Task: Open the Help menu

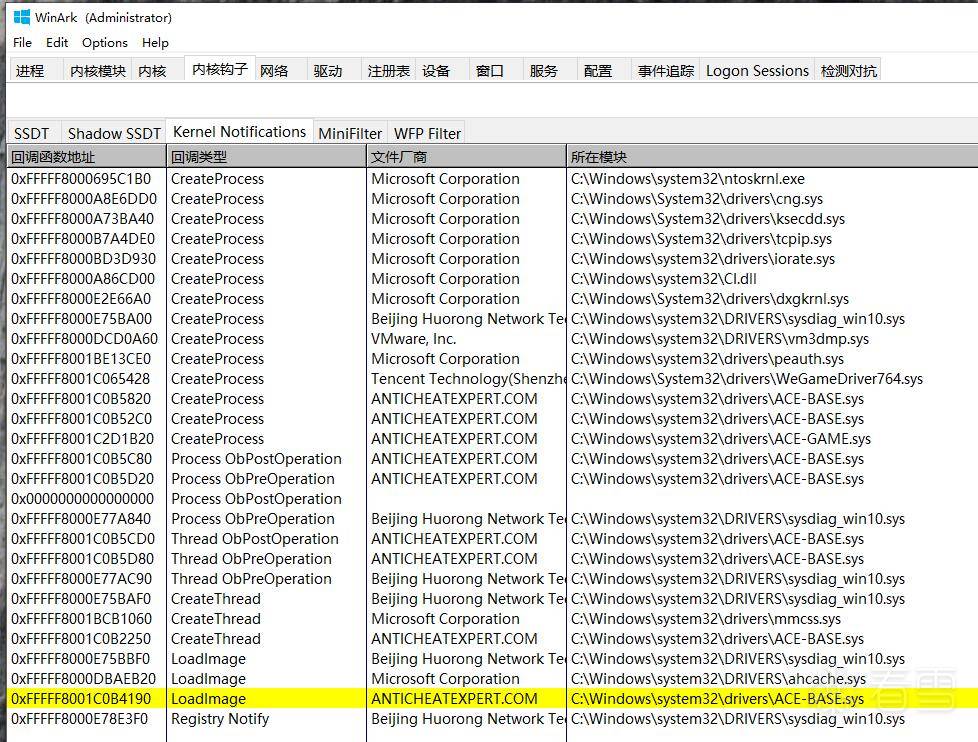Action: pyautogui.click(x=155, y=42)
